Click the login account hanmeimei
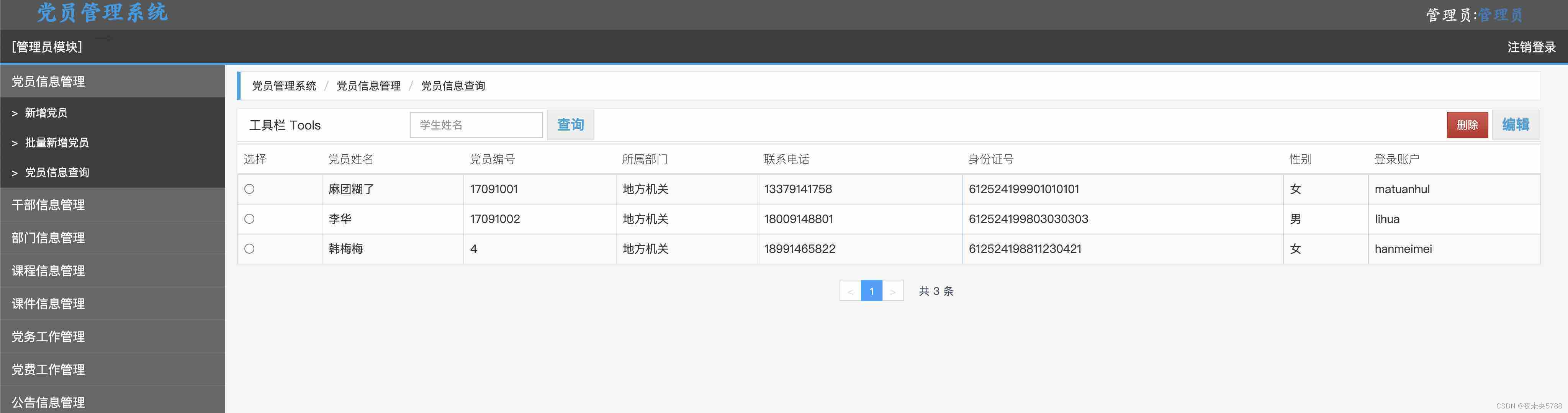Image resolution: width=1568 pixels, height=413 pixels. (1403, 249)
